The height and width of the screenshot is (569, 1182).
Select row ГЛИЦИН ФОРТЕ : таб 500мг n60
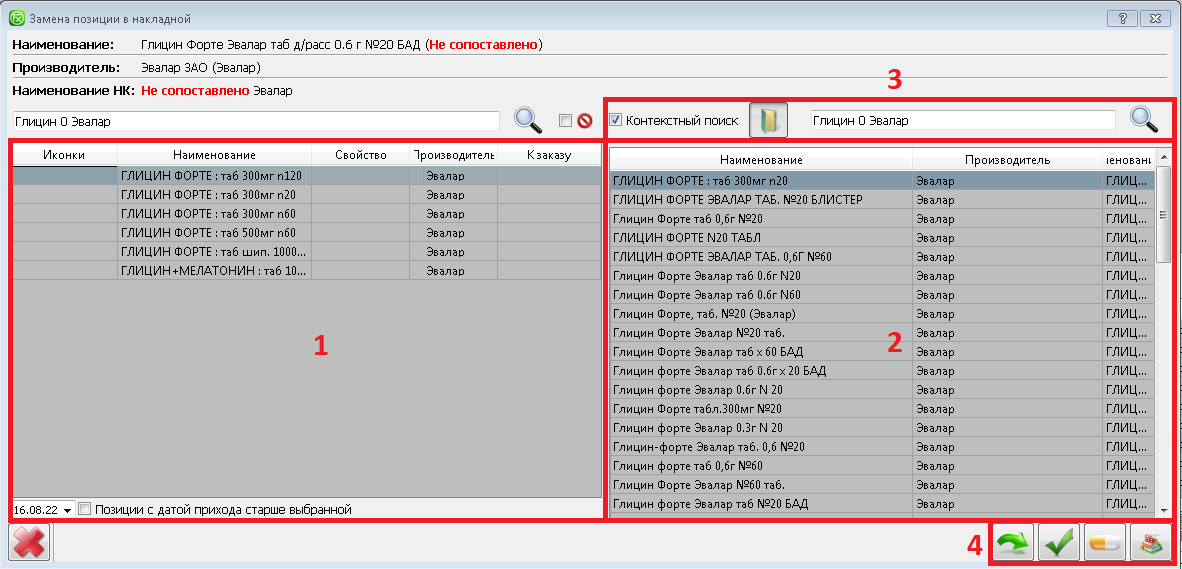point(306,233)
